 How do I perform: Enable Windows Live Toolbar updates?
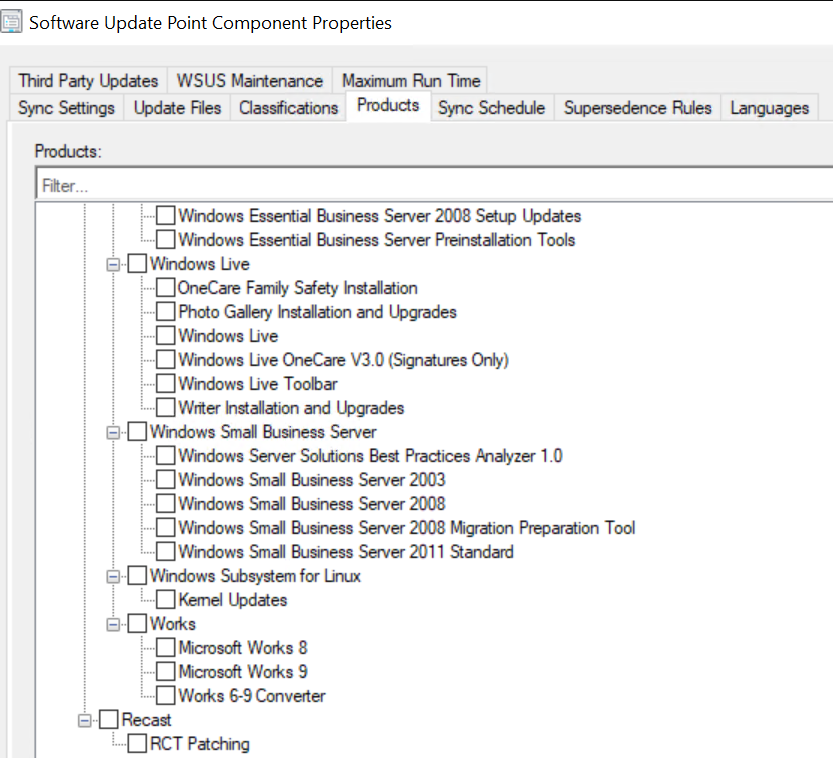tap(165, 383)
